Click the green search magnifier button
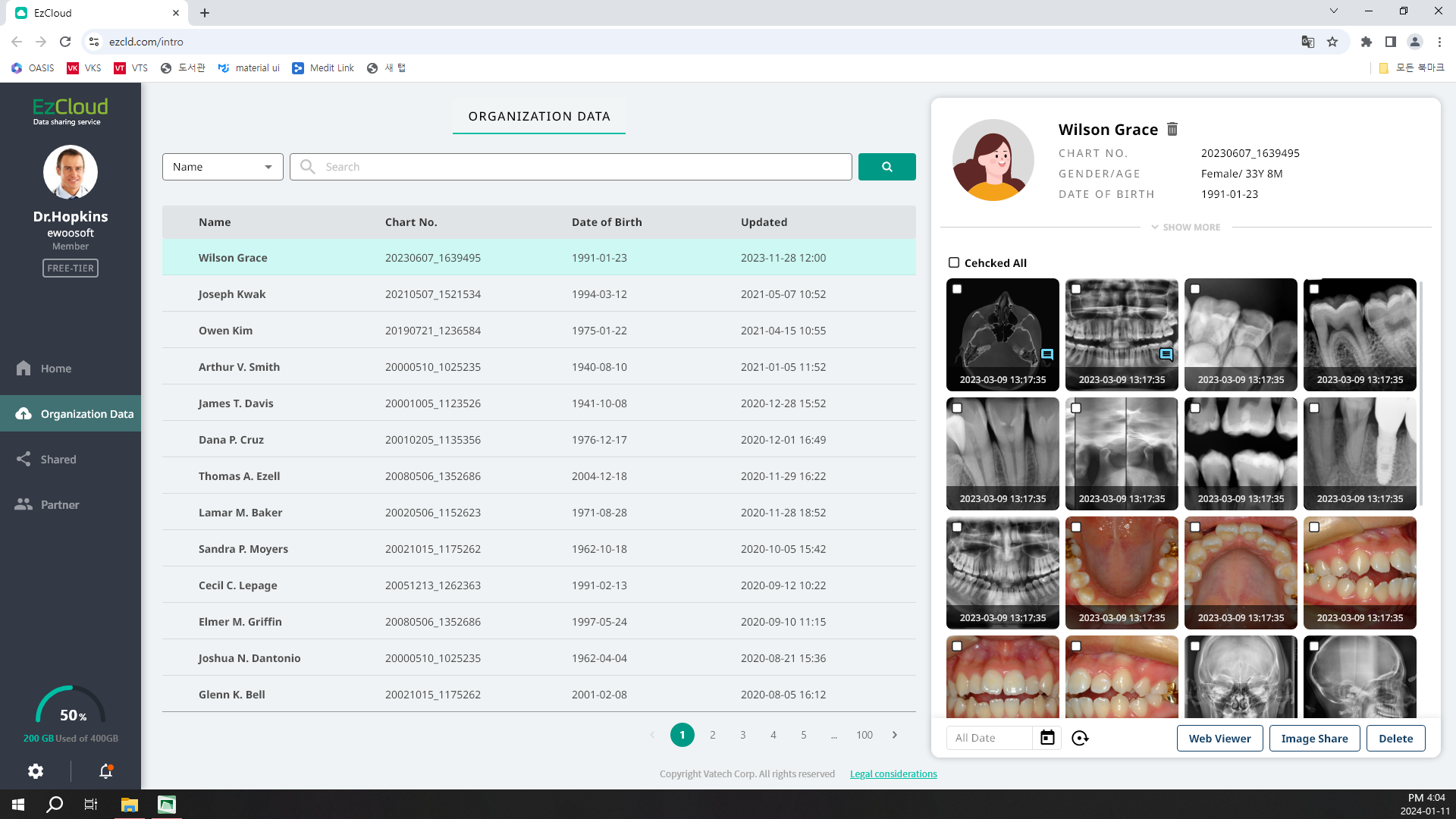This screenshot has width=1456, height=819. 886,167
